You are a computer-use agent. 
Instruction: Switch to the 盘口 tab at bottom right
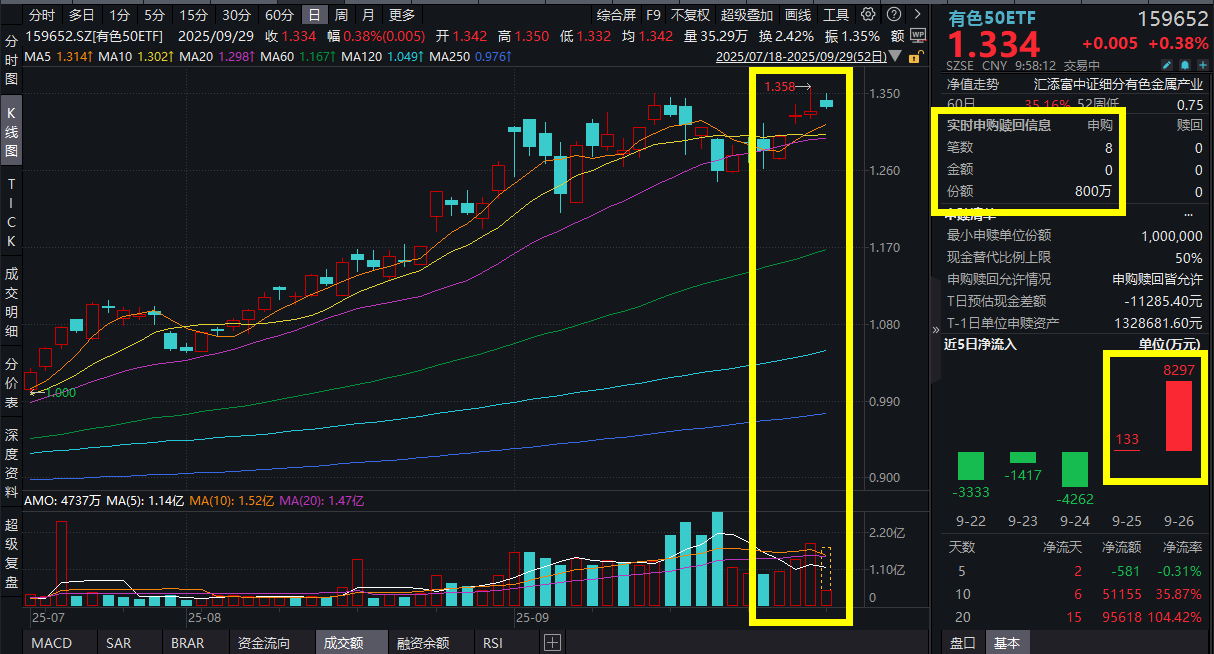coord(960,643)
